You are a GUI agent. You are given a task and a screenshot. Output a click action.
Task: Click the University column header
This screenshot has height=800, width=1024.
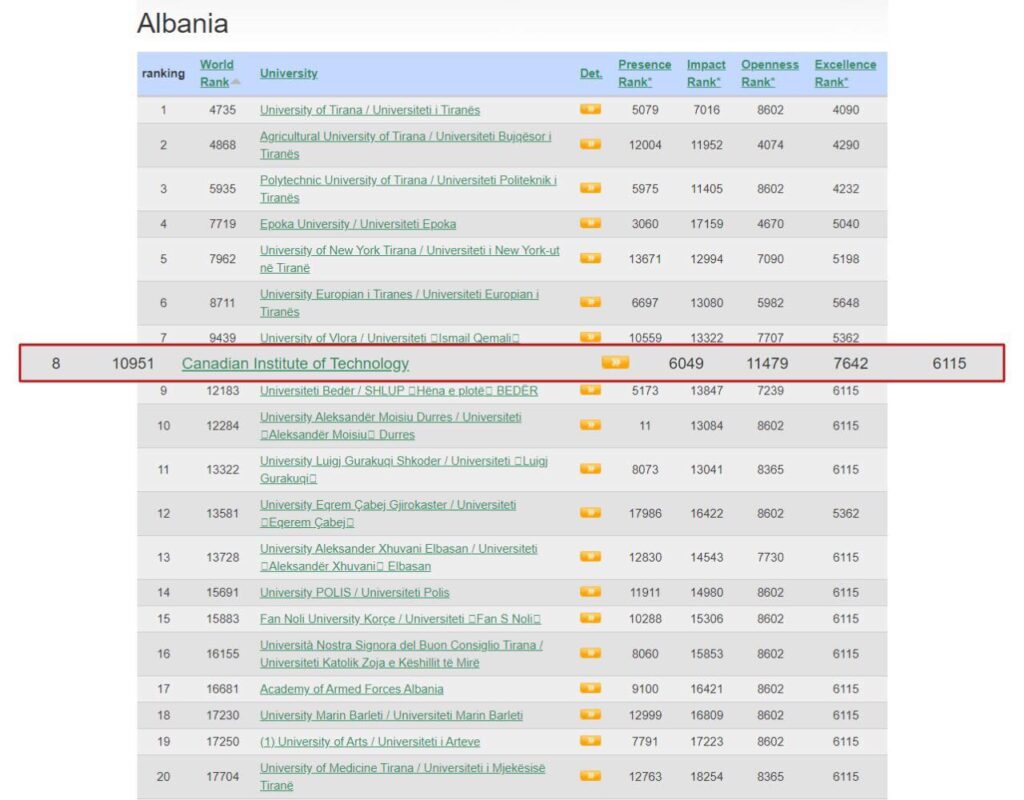click(289, 73)
